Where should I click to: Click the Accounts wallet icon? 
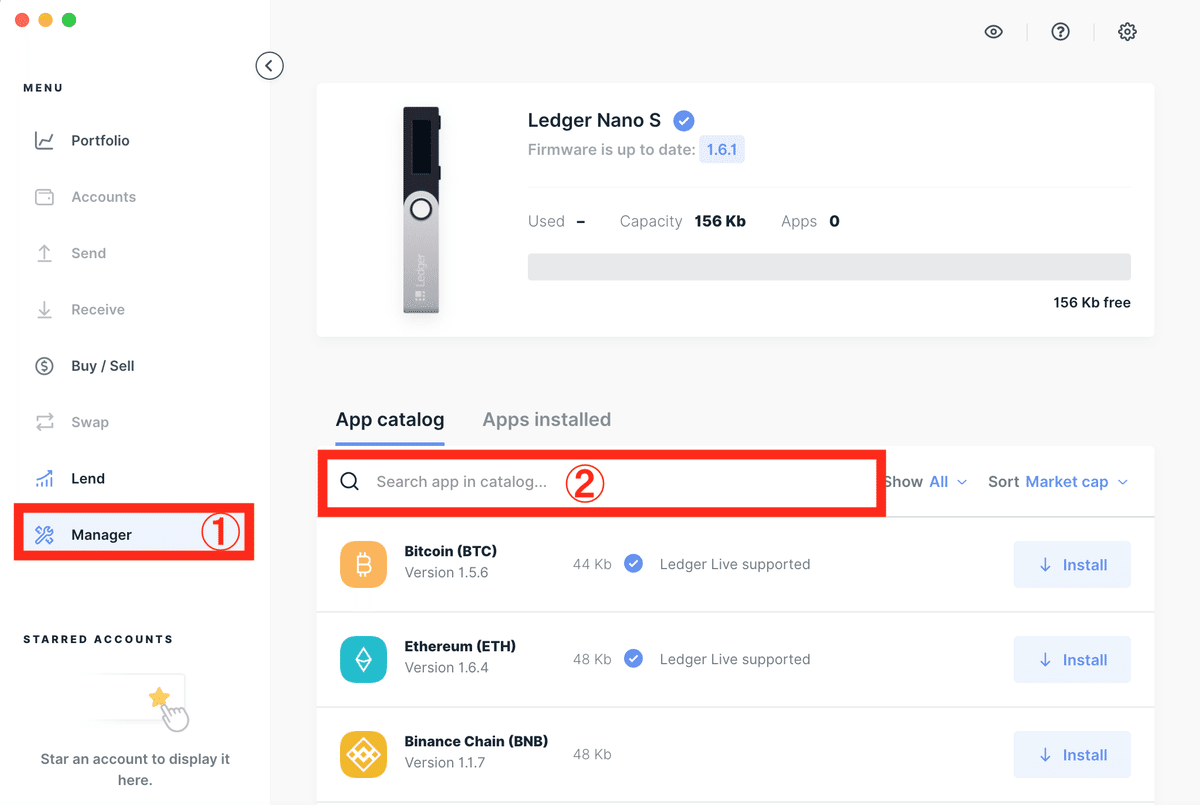pyautogui.click(x=44, y=197)
